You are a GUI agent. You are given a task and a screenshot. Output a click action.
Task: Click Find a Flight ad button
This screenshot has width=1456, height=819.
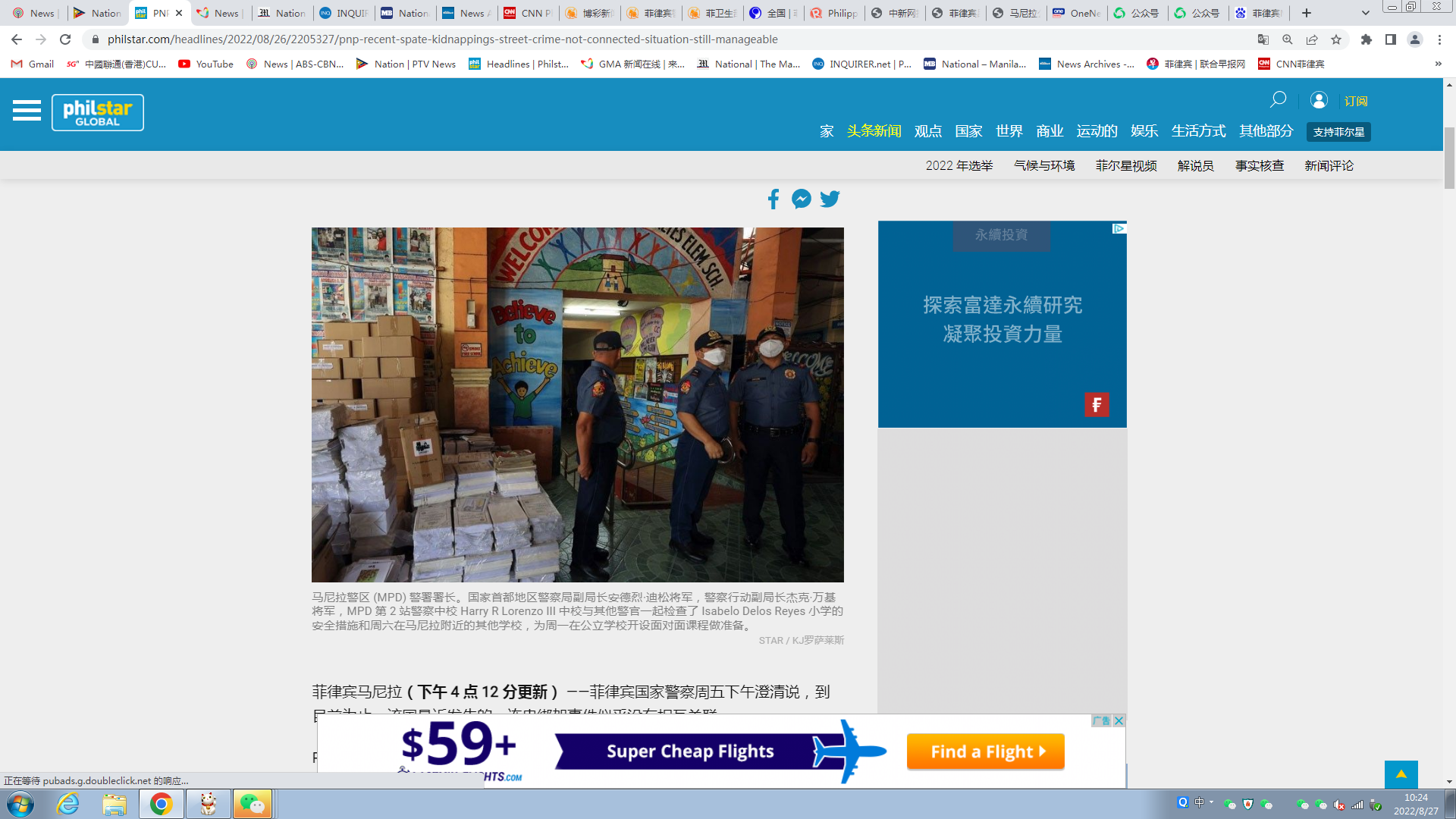pyautogui.click(x=985, y=752)
